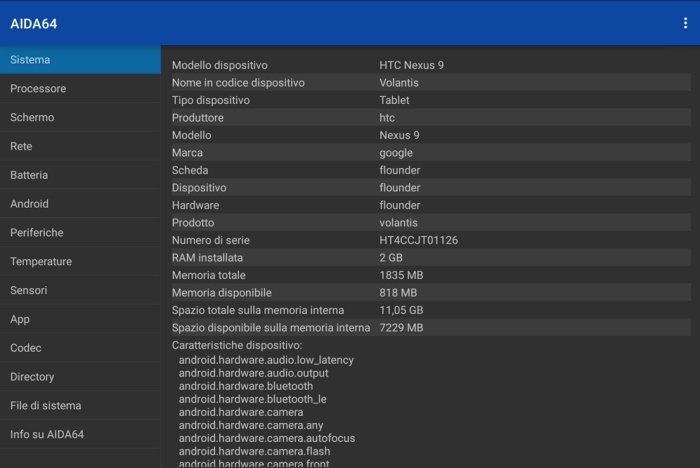Viewport: 700px width, 468px height.
Task: Open the Codec section
Action: tap(80, 348)
